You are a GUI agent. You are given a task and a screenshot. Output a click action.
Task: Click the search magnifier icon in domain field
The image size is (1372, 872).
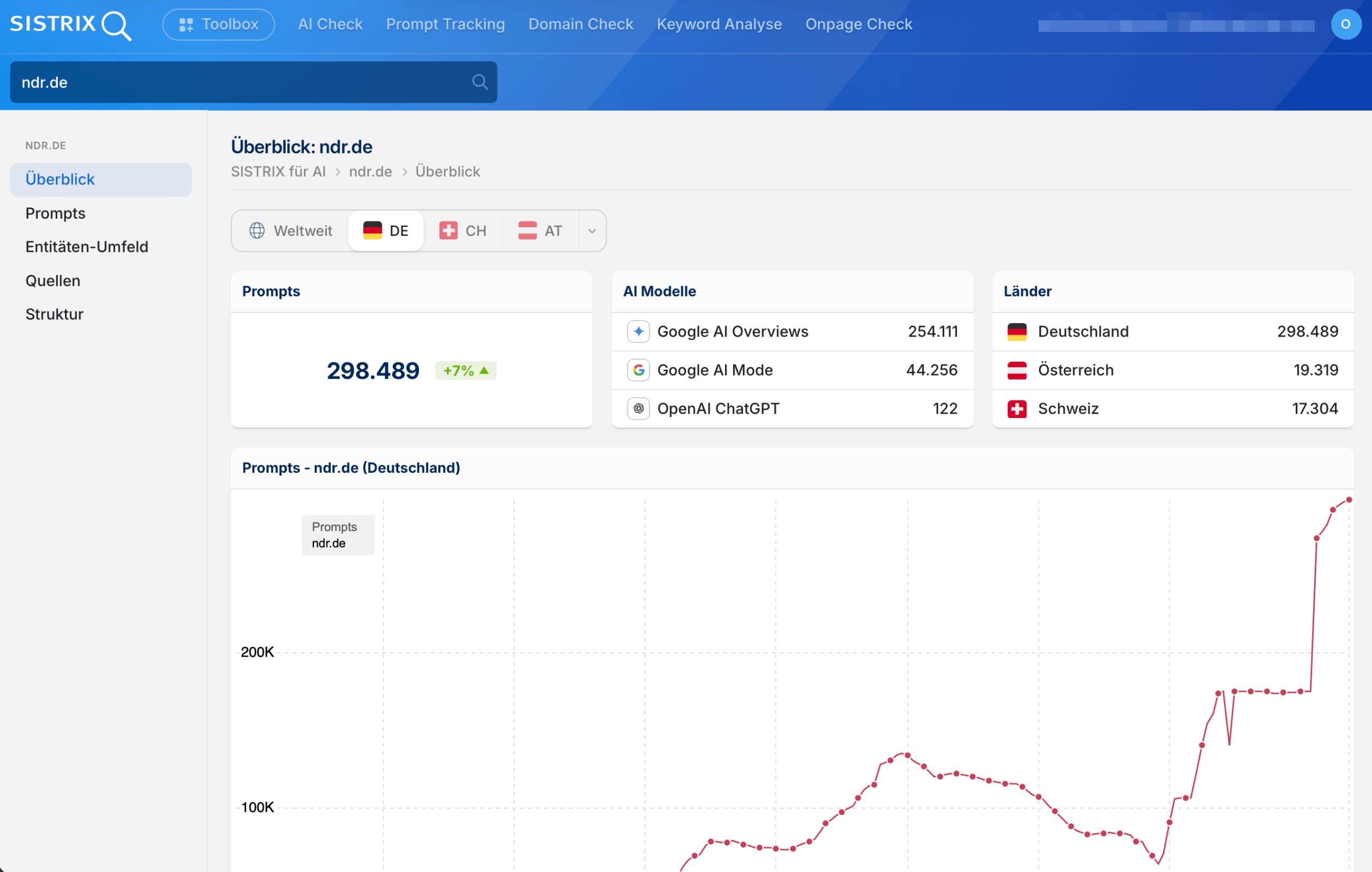pos(480,82)
